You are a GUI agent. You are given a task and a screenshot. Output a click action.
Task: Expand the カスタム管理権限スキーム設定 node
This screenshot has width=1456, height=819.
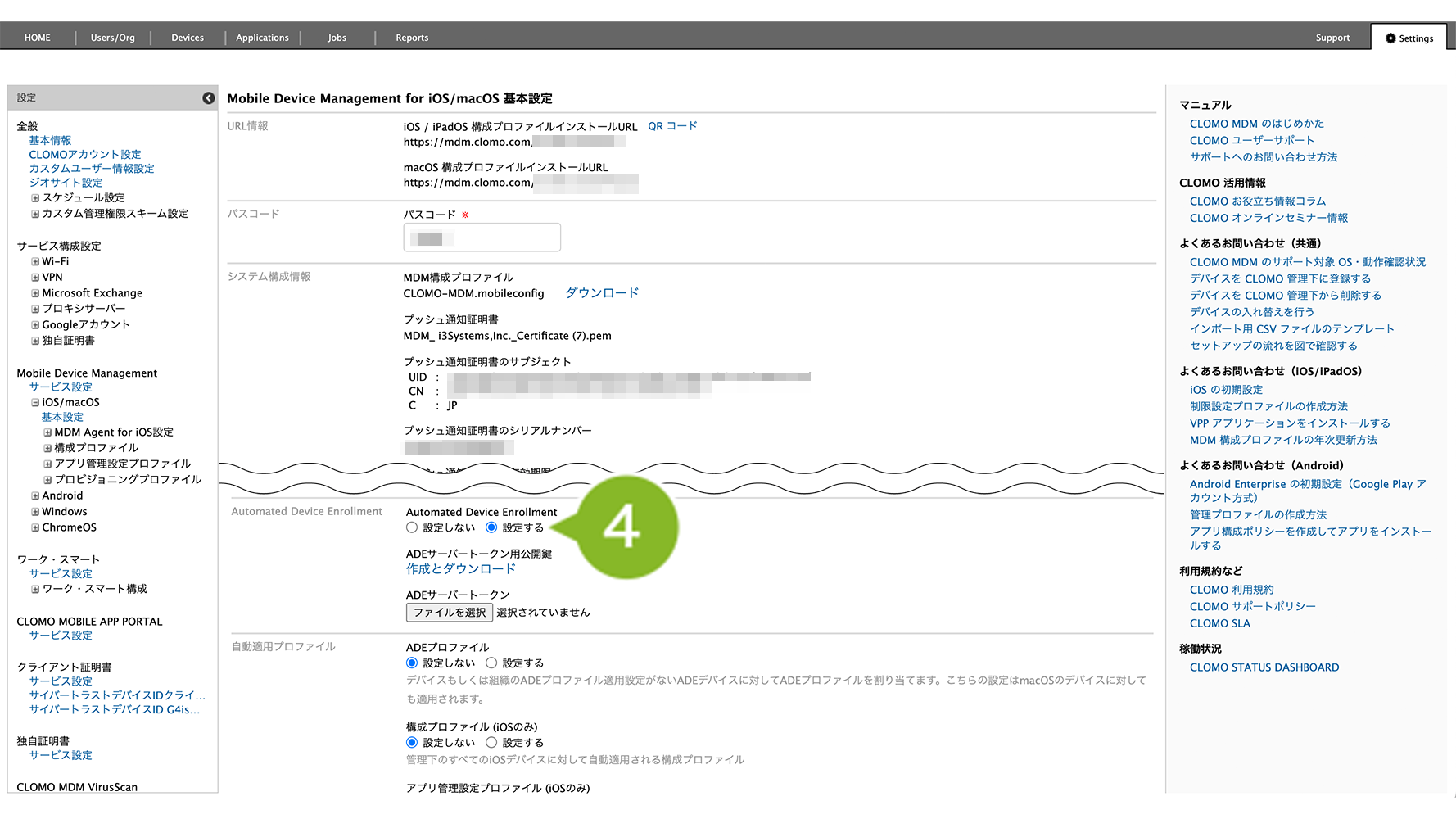coord(35,214)
